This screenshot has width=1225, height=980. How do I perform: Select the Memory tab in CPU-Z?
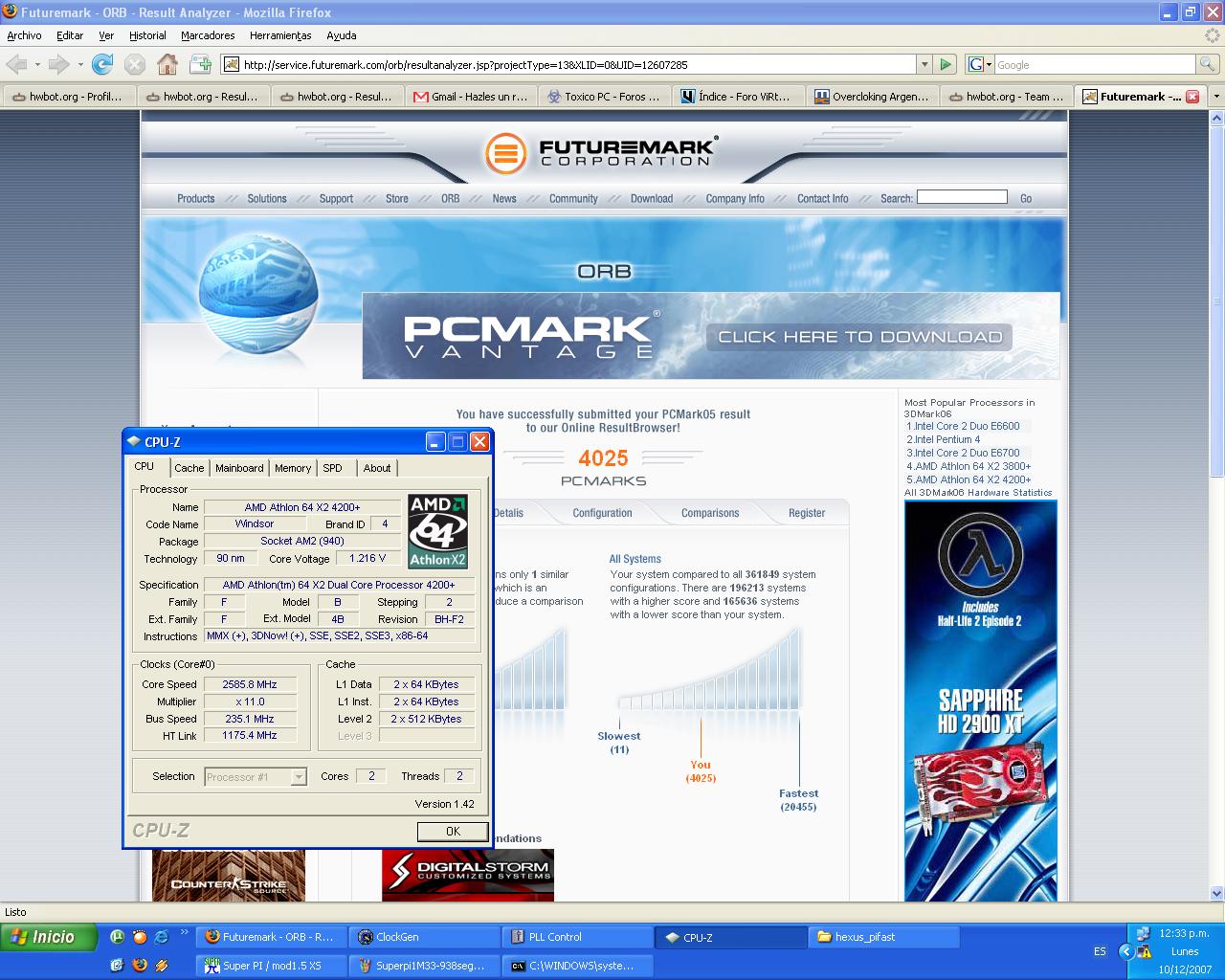293,468
